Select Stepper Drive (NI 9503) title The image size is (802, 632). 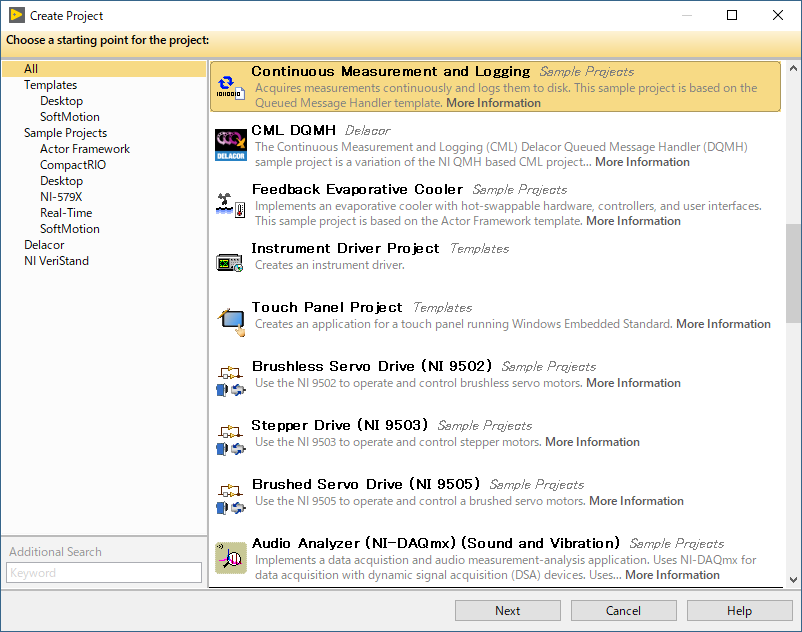[x=340, y=425]
